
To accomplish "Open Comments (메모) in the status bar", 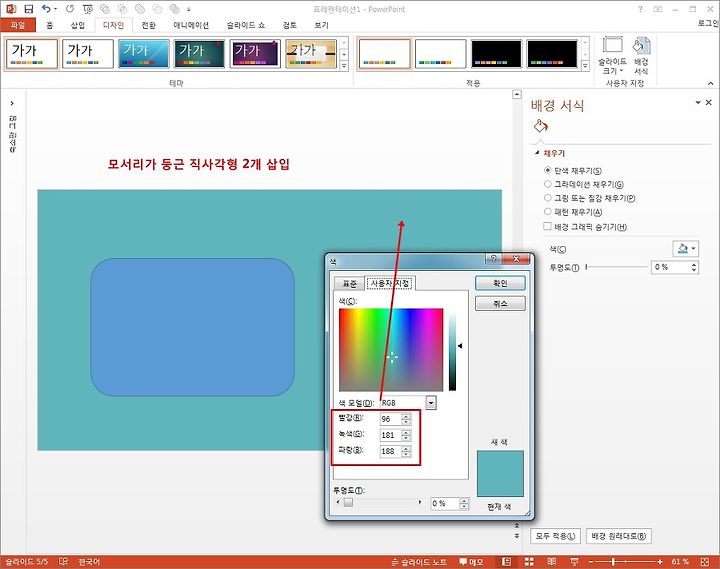I will pos(471,562).
